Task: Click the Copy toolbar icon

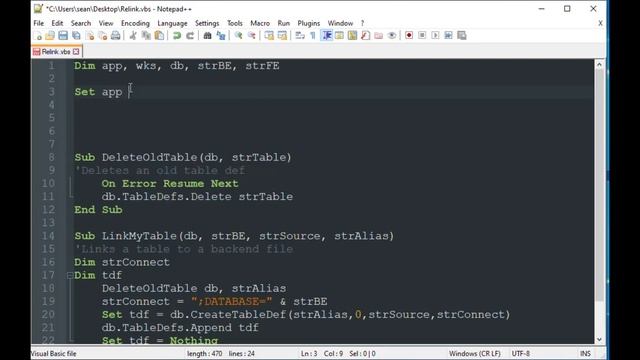Action: 146,36
